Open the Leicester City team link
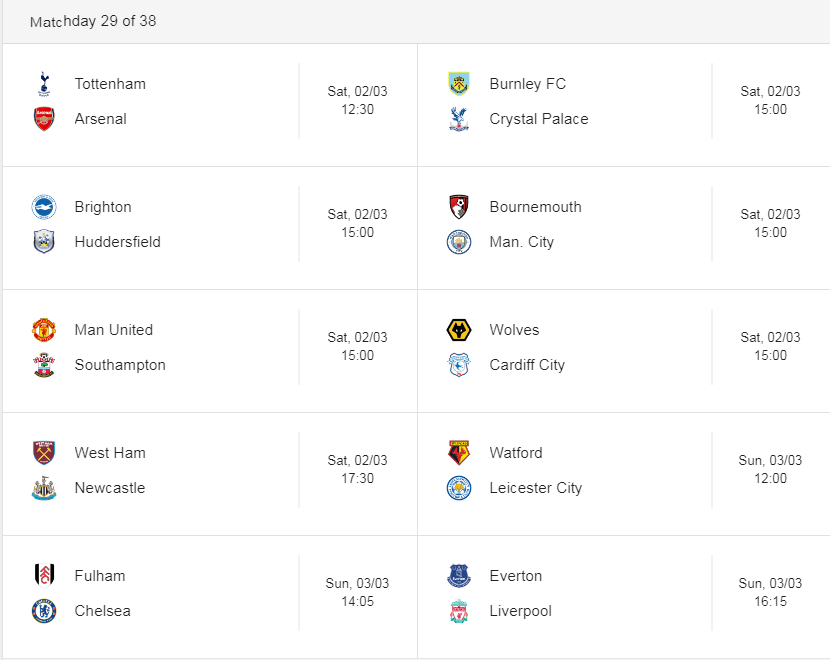The height and width of the screenshot is (660, 830). click(x=536, y=487)
